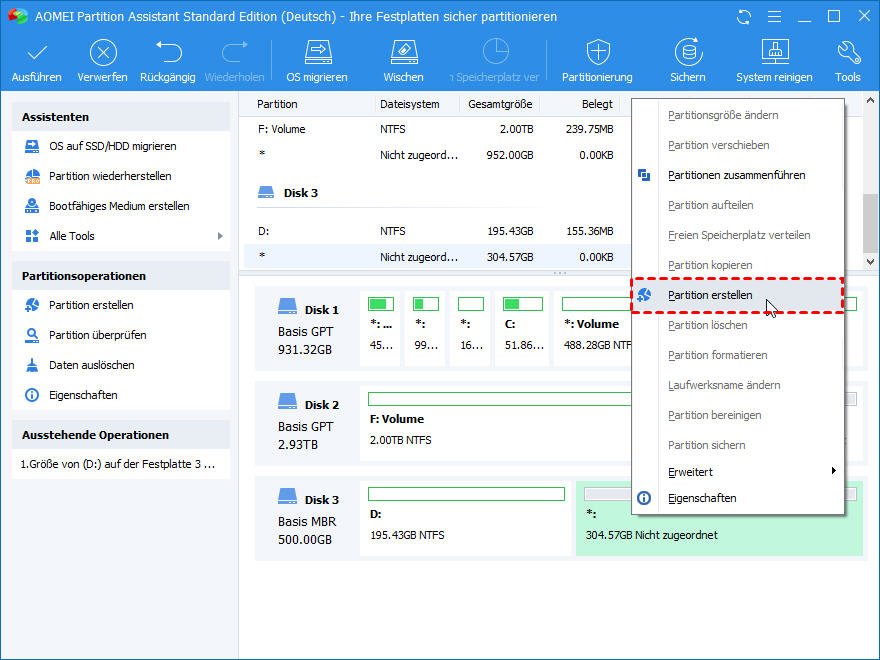Click the partition list scrollbar down arrow

pos(870,262)
